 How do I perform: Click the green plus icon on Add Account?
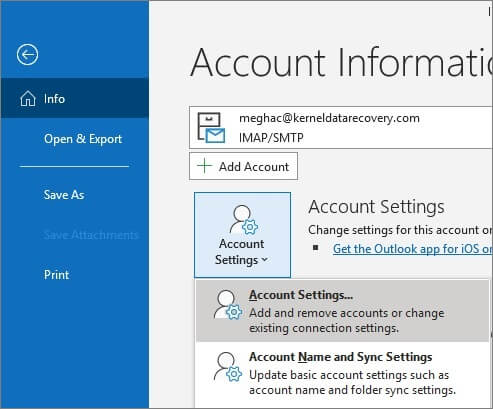tap(204, 166)
